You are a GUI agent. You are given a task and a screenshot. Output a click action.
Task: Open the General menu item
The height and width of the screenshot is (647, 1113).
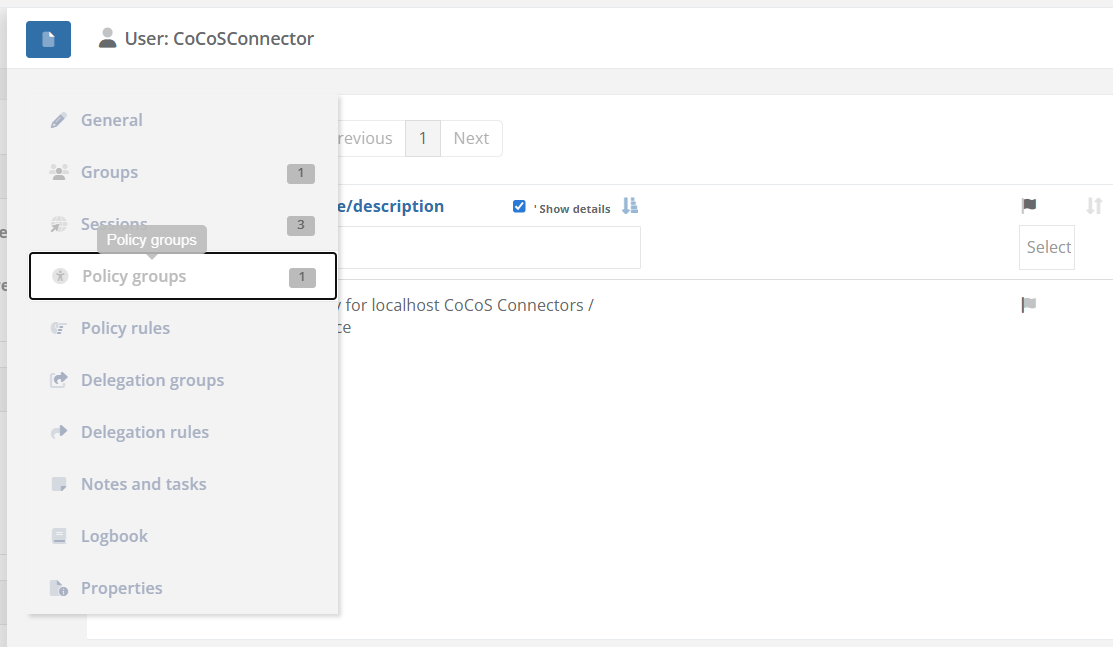182,121
